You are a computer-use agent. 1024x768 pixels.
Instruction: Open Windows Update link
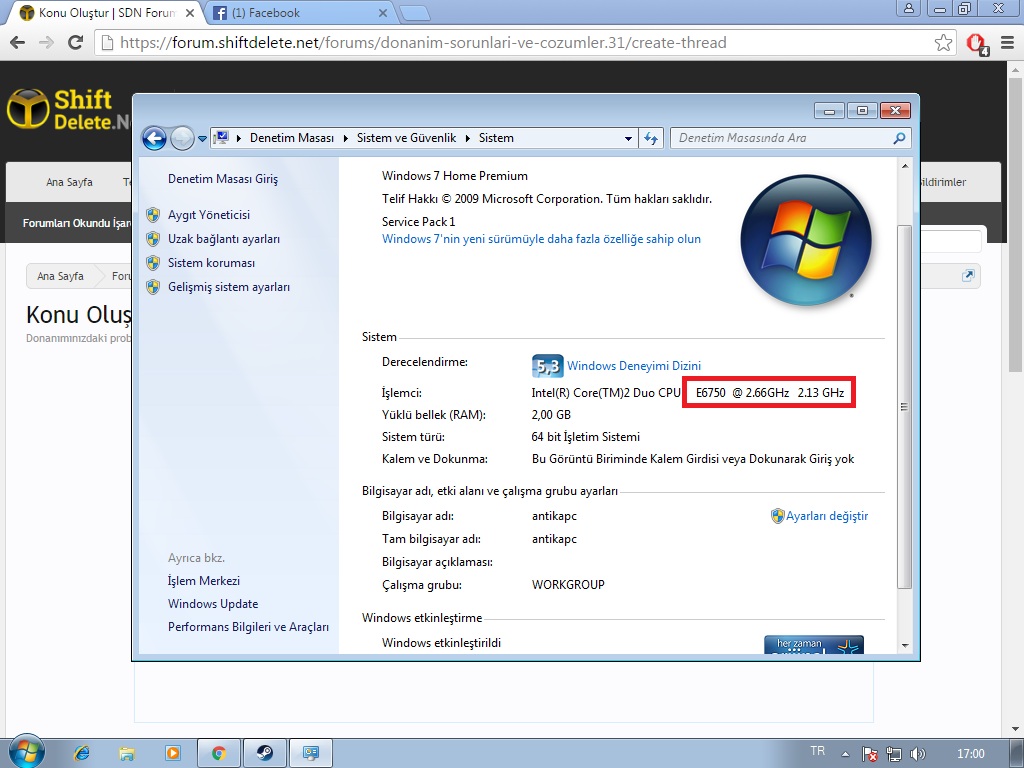click(x=213, y=603)
